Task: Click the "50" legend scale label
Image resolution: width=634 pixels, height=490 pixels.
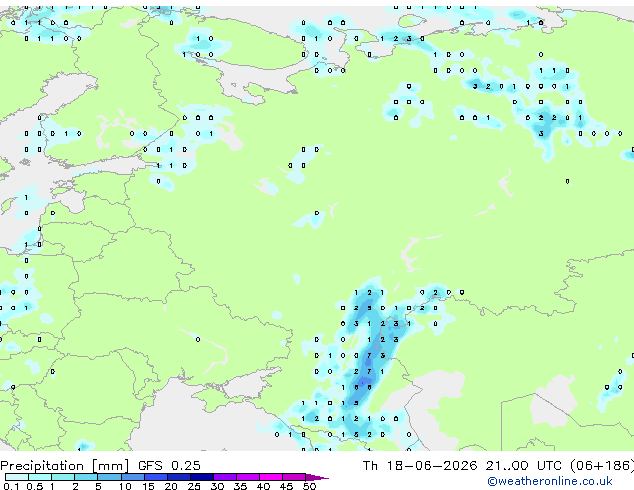Action: (x=310, y=486)
